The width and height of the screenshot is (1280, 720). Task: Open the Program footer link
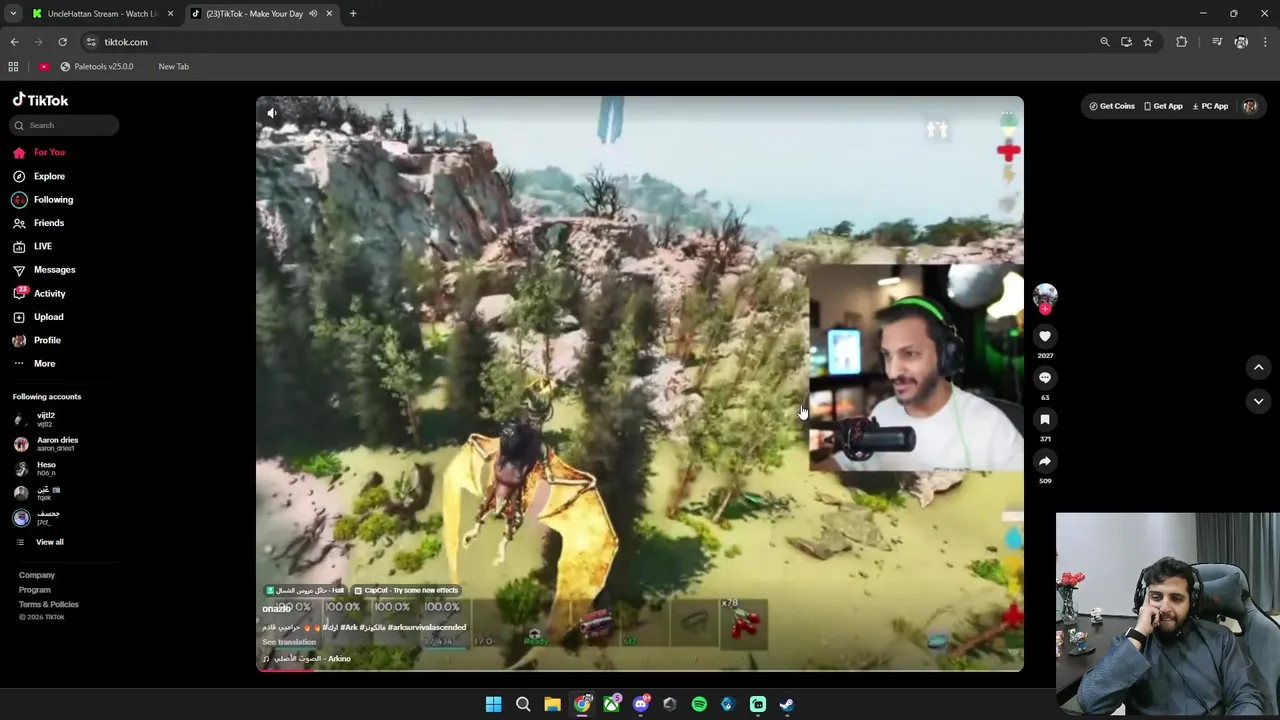tap(35, 590)
